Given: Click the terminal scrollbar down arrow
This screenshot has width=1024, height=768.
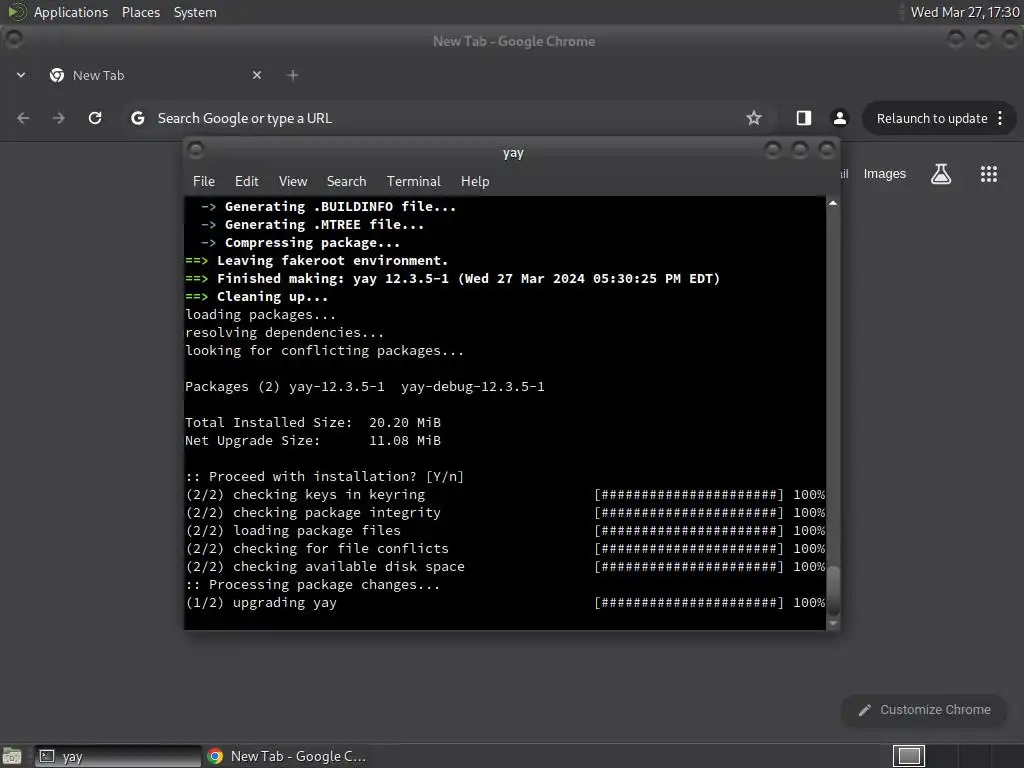Looking at the screenshot, I should pos(833,624).
